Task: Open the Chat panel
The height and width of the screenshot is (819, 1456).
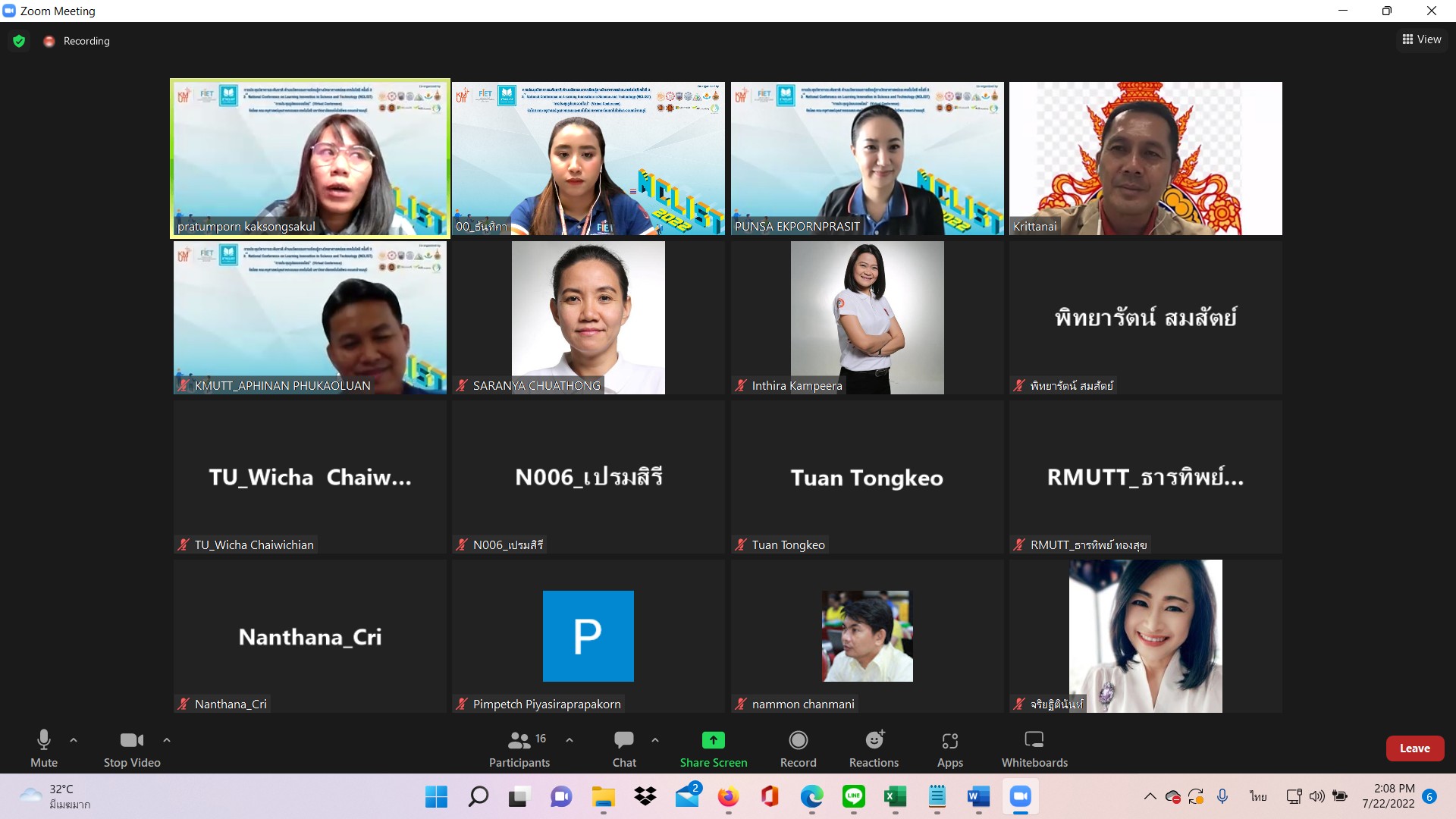Action: click(x=624, y=748)
